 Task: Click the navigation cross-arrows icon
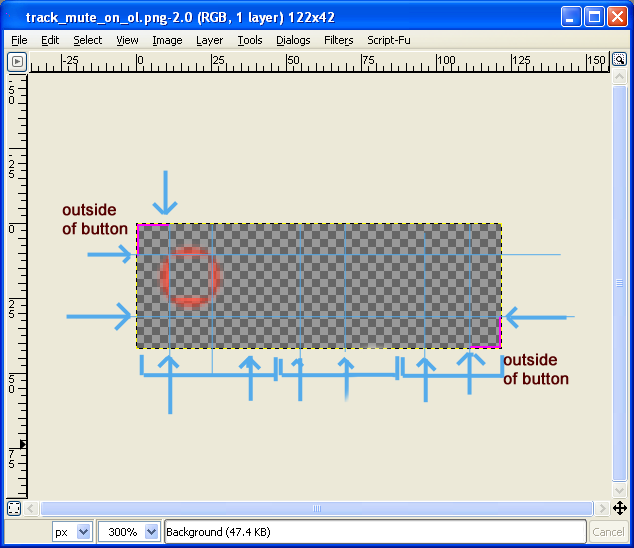click(x=620, y=508)
